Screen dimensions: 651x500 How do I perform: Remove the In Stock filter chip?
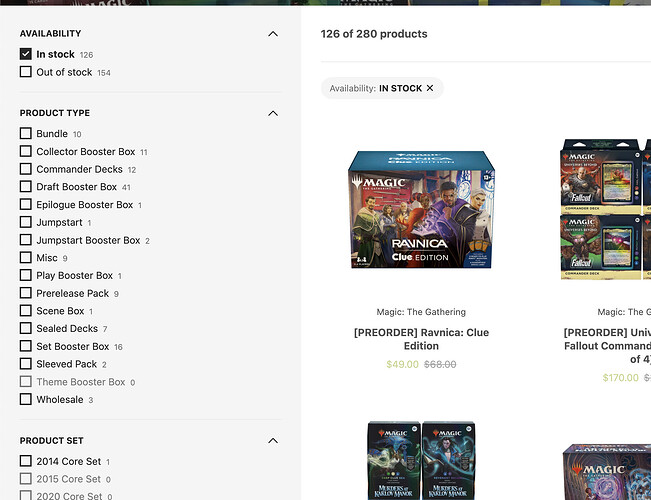[430, 88]
